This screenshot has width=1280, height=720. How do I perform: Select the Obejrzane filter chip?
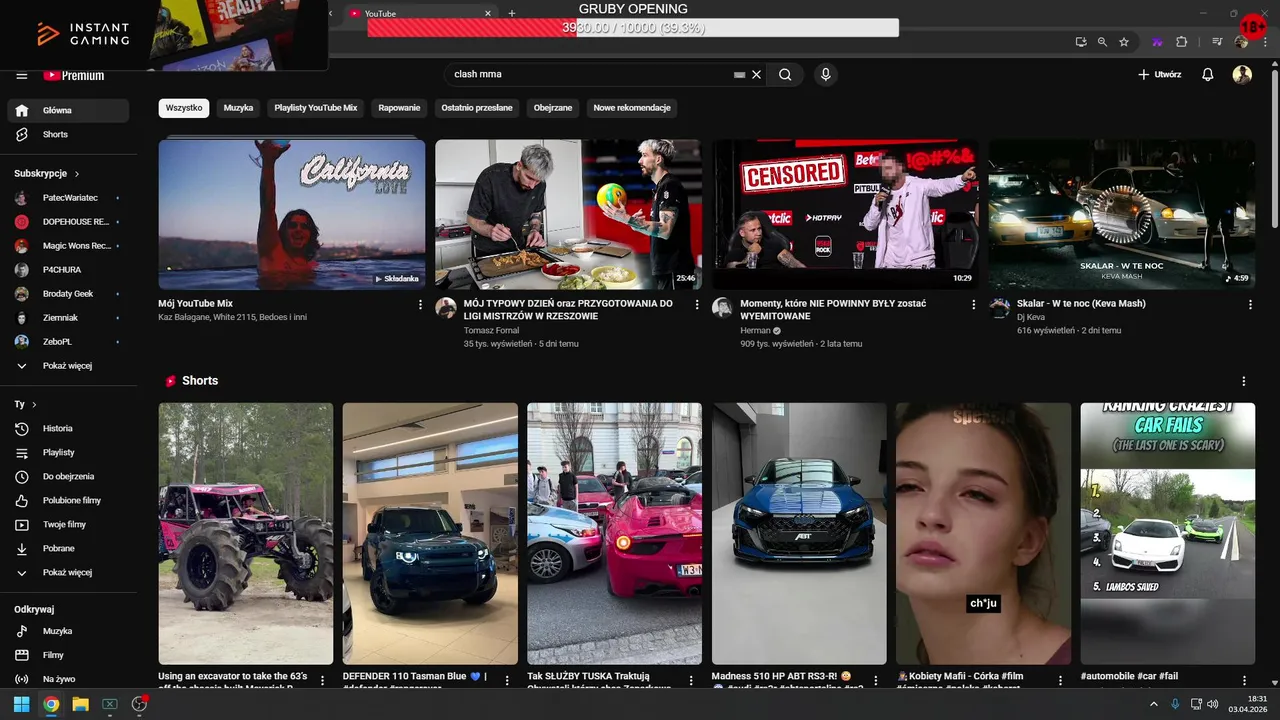[553, 107]
